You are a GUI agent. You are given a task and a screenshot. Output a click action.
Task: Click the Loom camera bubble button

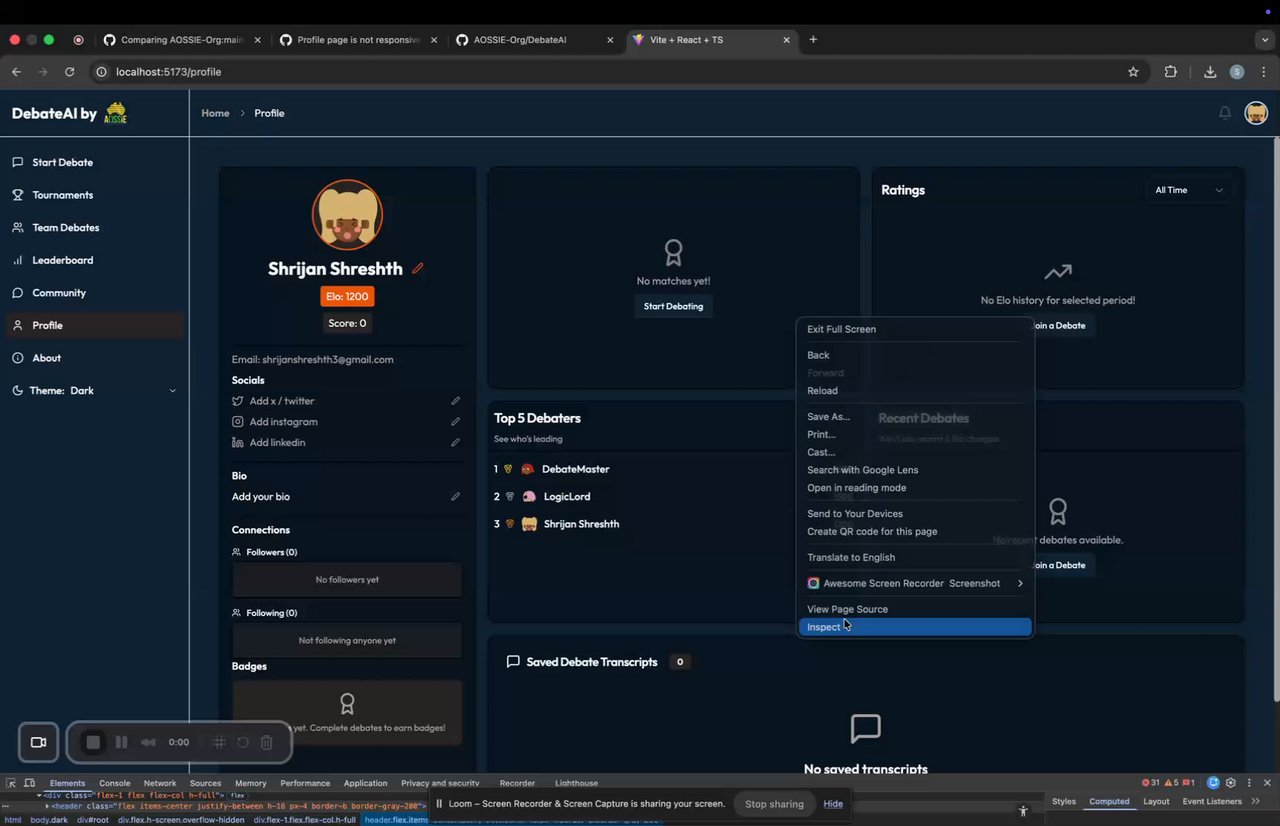[x=39, y=742]
